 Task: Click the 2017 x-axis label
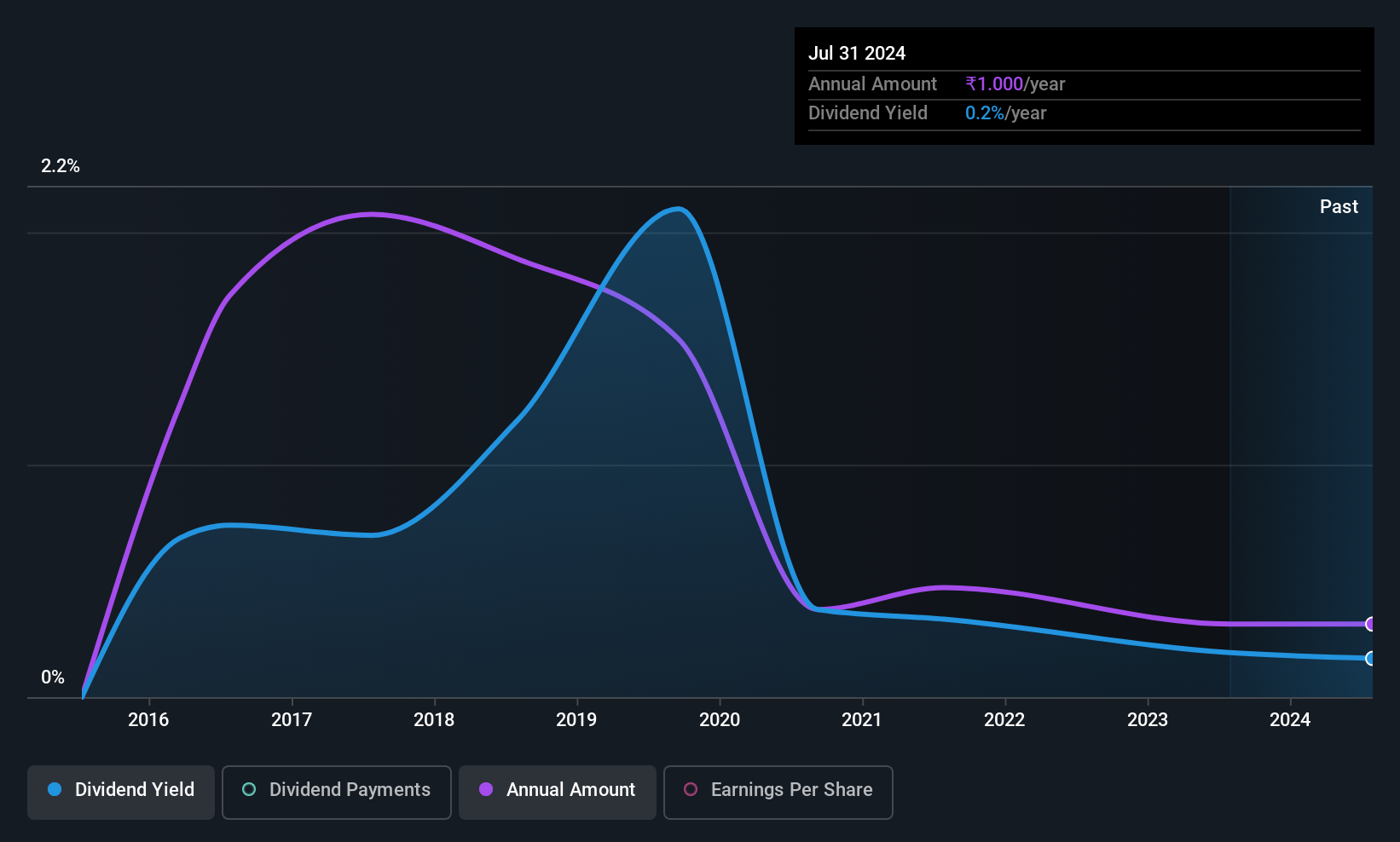tap(292, 720)
